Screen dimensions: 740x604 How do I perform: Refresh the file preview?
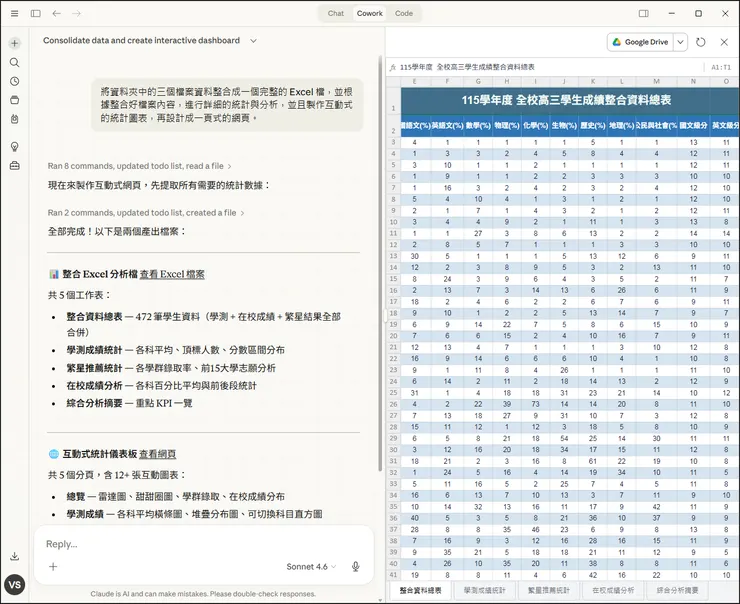[700, 42]
